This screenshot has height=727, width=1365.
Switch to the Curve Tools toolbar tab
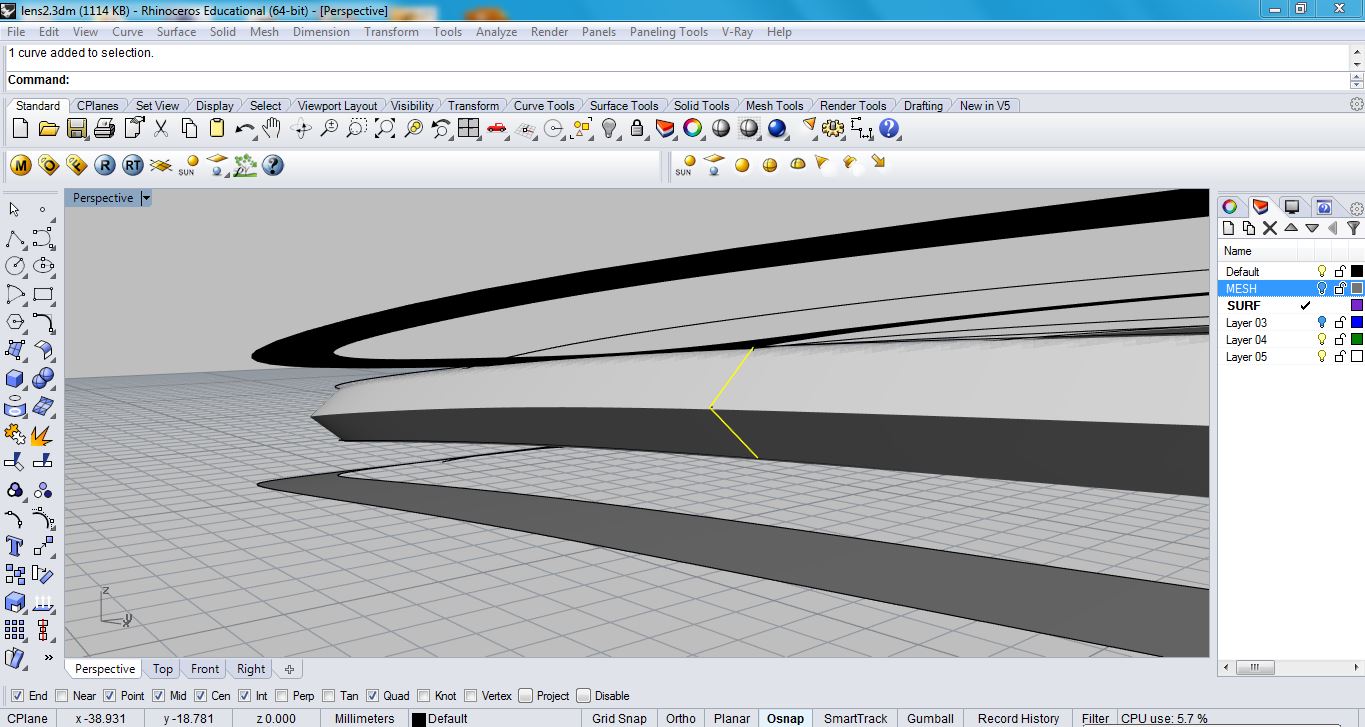pyautogui.click(x=544, y=106)
